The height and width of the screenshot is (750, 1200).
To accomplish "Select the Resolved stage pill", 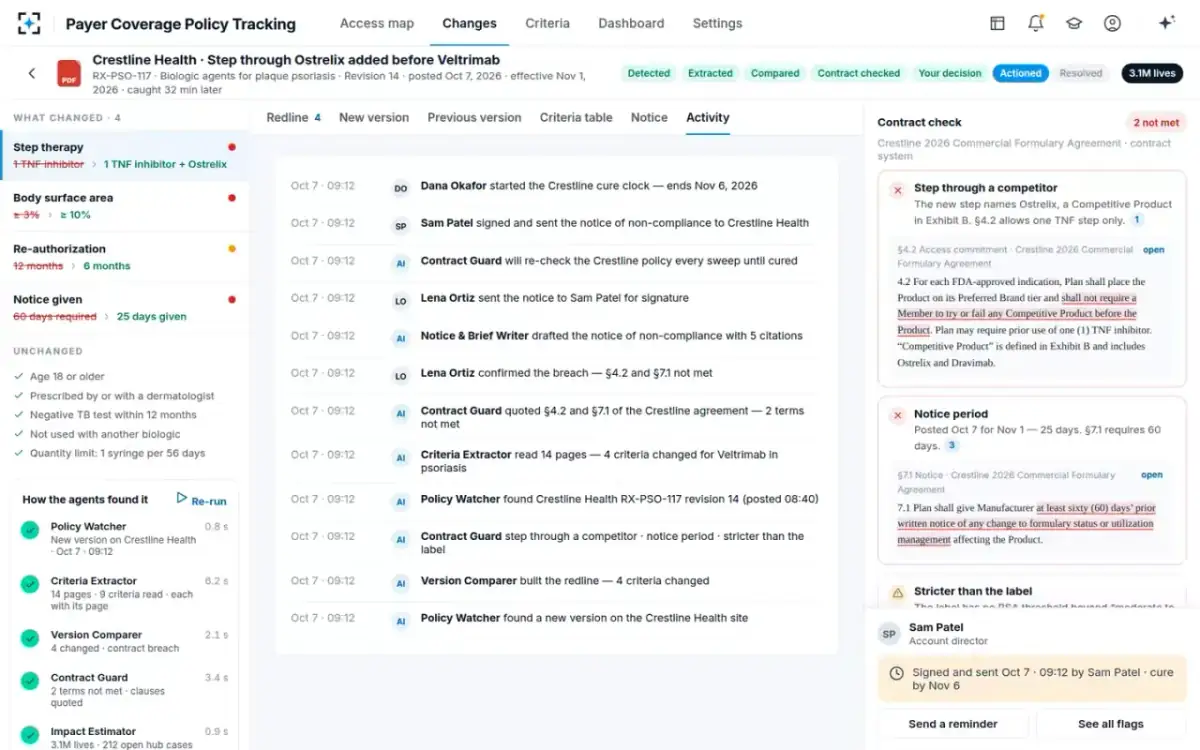I will tap(1081, 73).
